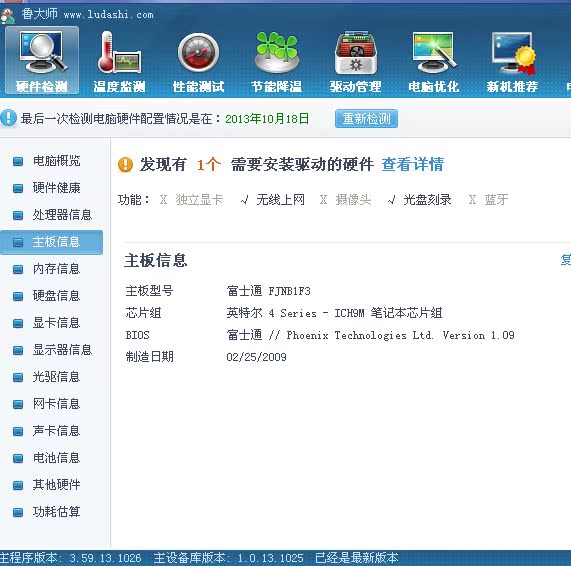Image resolution: width=571 pixels, height=566 pixels.
Task: Select 声卡信息 in the sidebar
Action: pyautogui.click(x=56, y=431)
